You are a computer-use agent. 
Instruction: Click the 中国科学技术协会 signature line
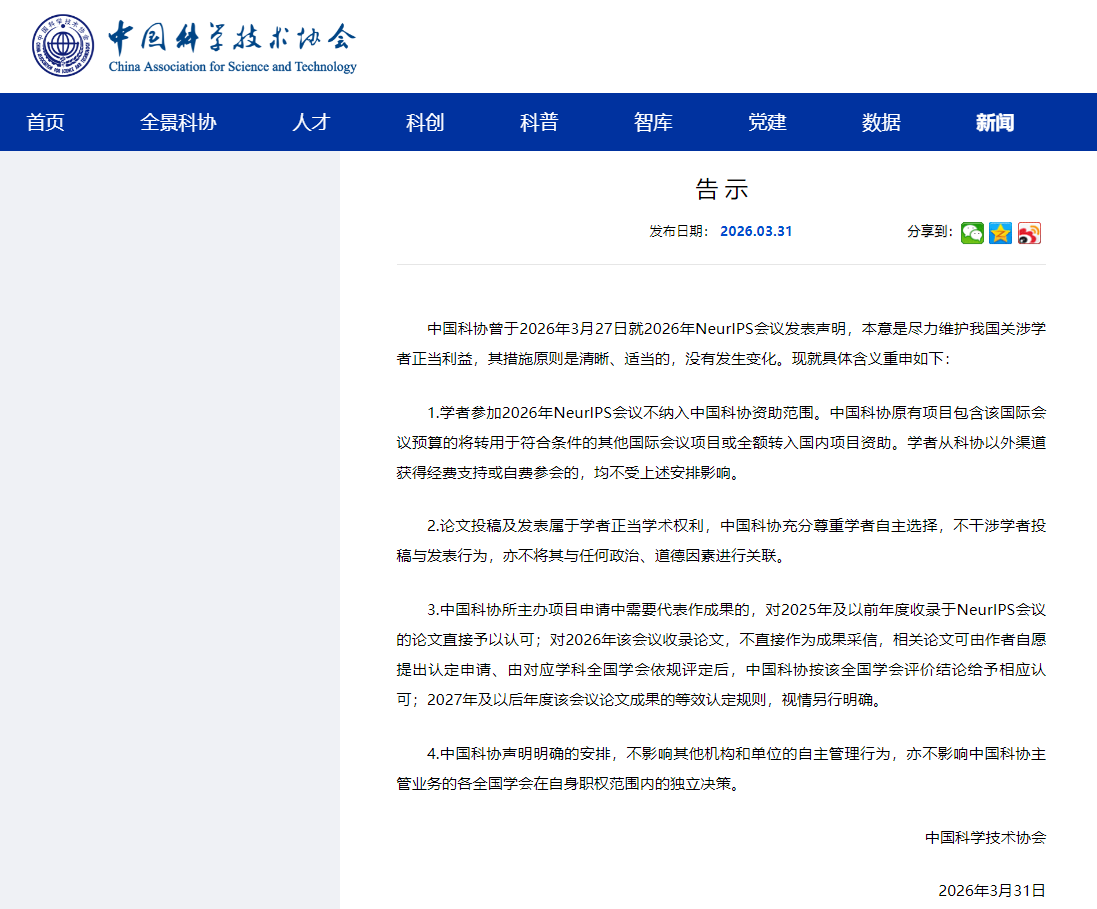[x=985, y=837]
